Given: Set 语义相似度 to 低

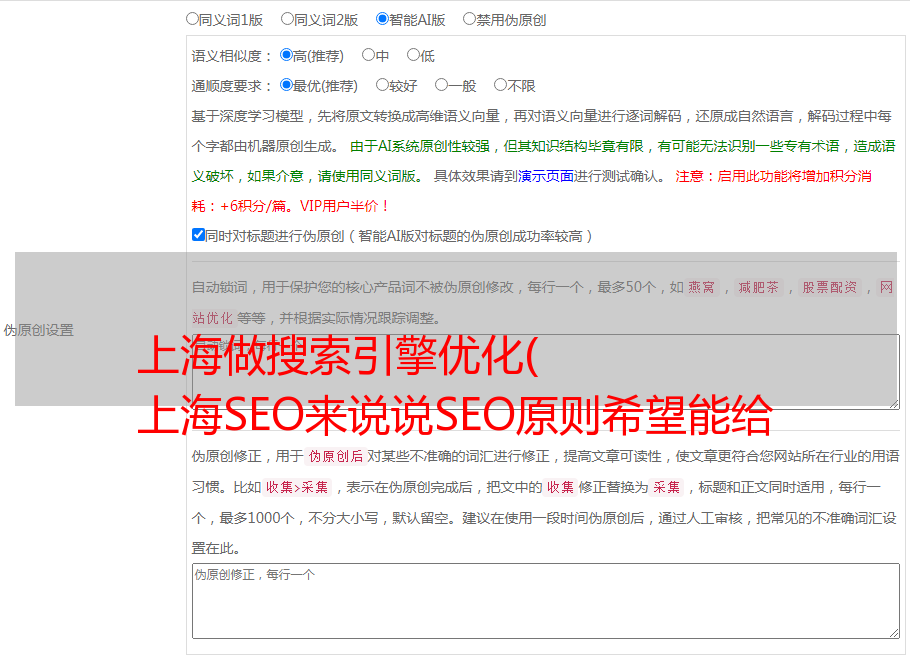Looking at the screenshot, I should (413, 55).
